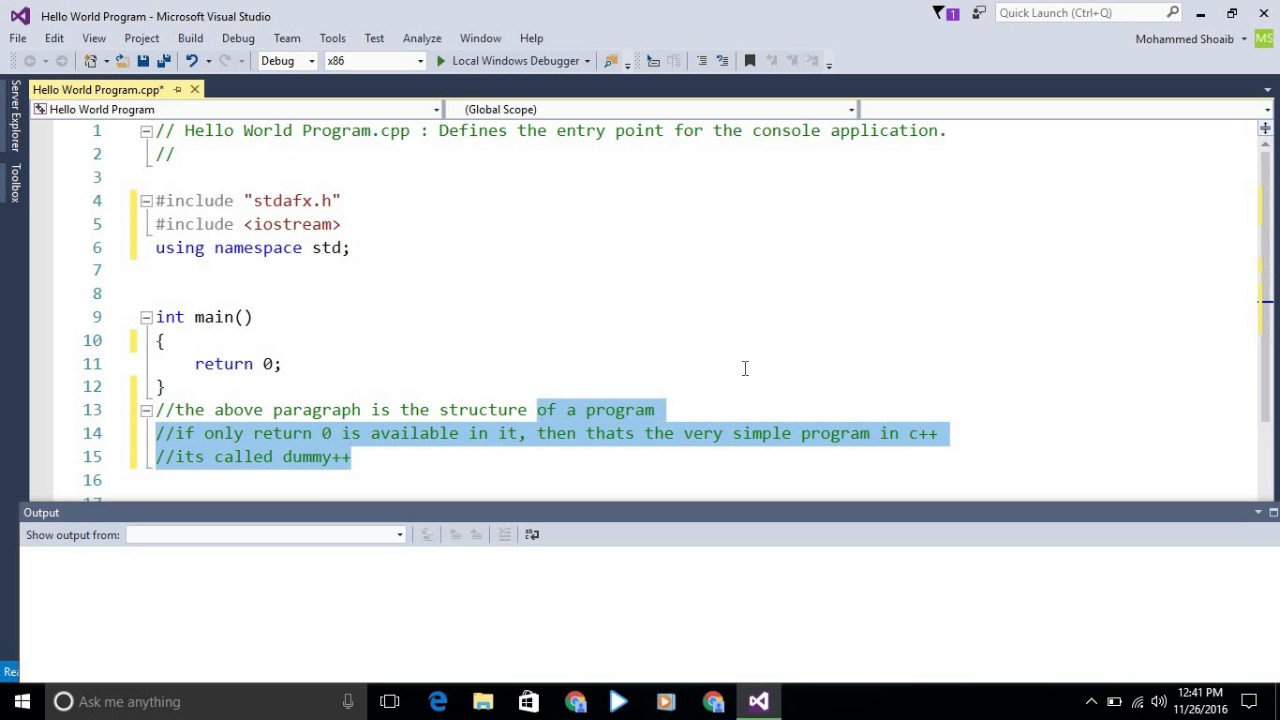The image size is (1280, 720).
Task: Click the Send Feedback icon
Action: tap(978, 13)
